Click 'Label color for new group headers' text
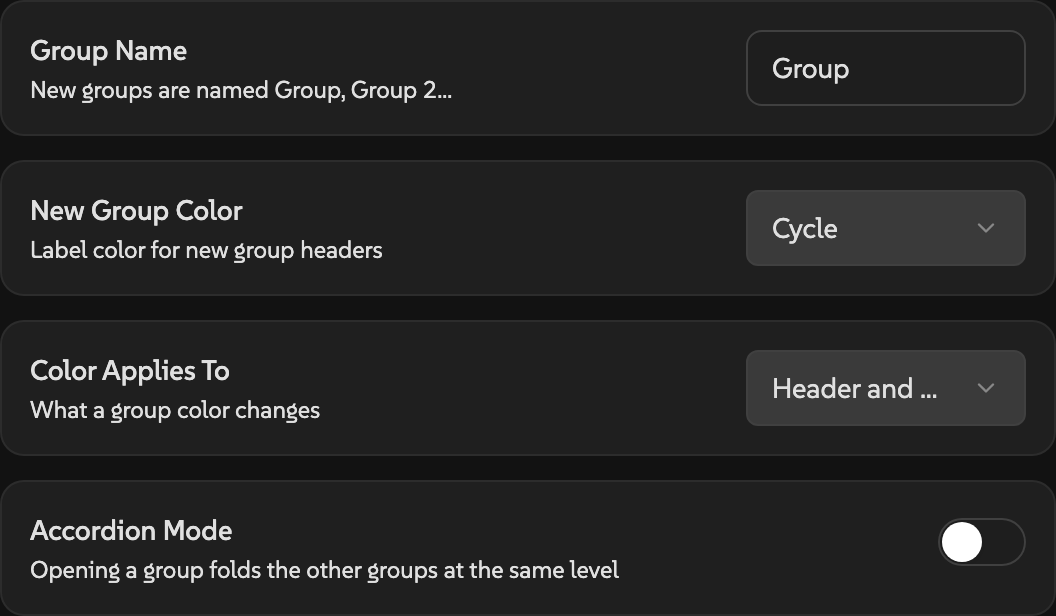The height and width of the screenshot is (616, 1056). click(206, 250)
